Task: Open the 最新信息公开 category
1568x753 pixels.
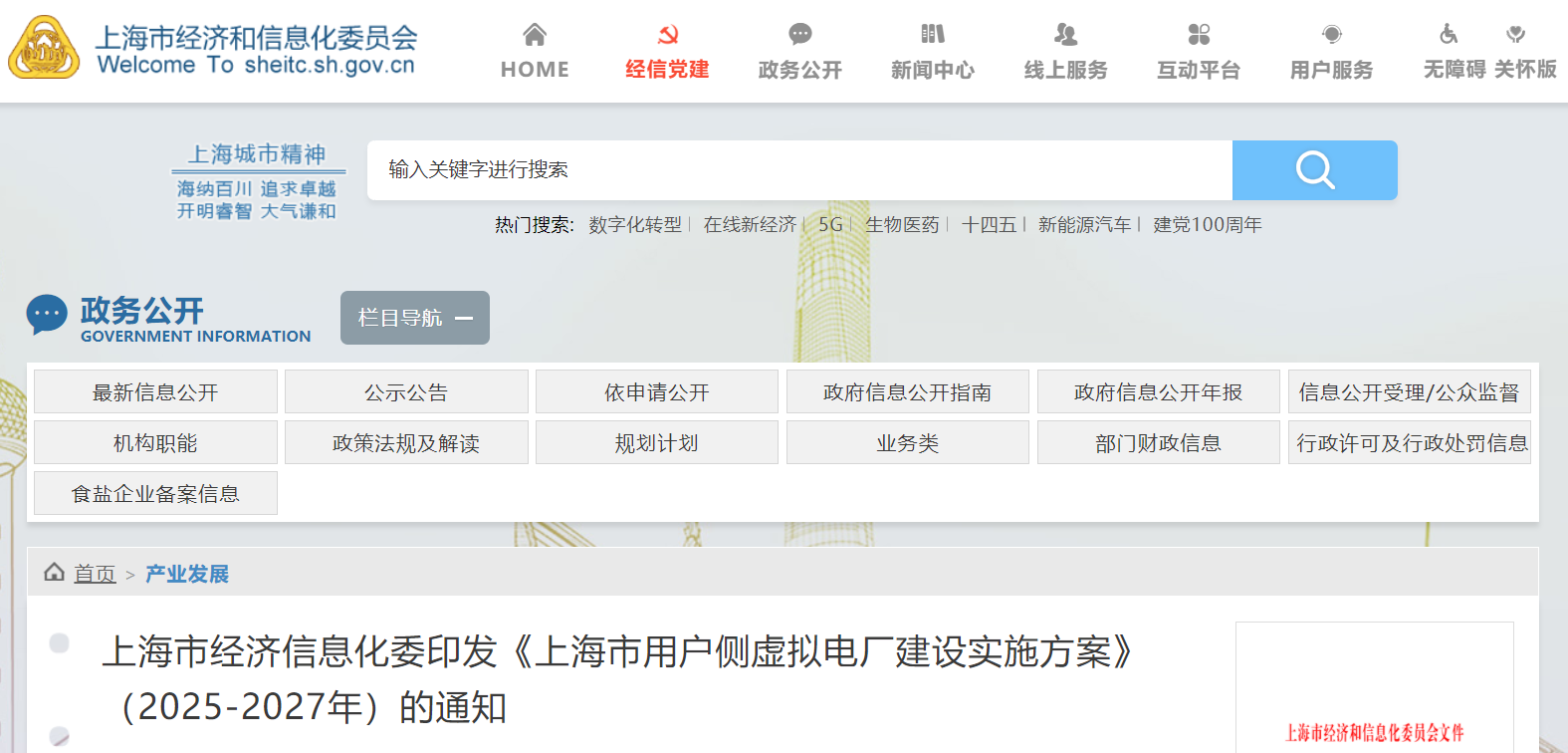Action: coord(155,392)
